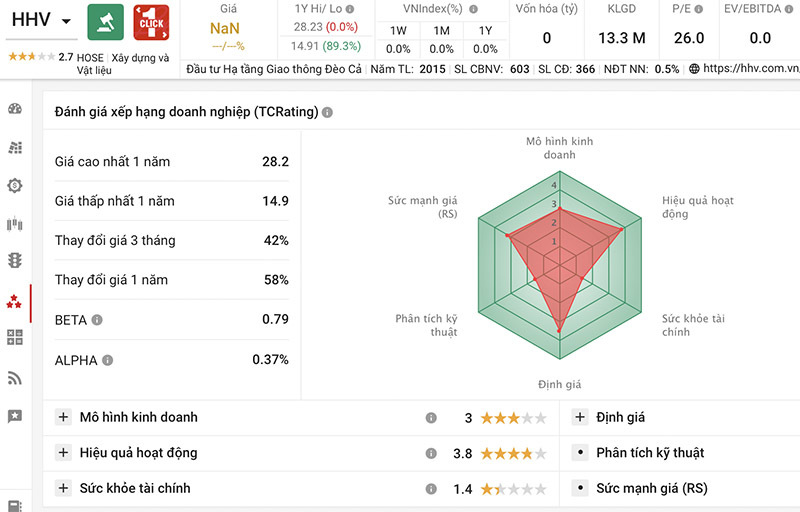Expand the Mô hình kinh doanh row
800x512 pixels.
tap(63, 417)
